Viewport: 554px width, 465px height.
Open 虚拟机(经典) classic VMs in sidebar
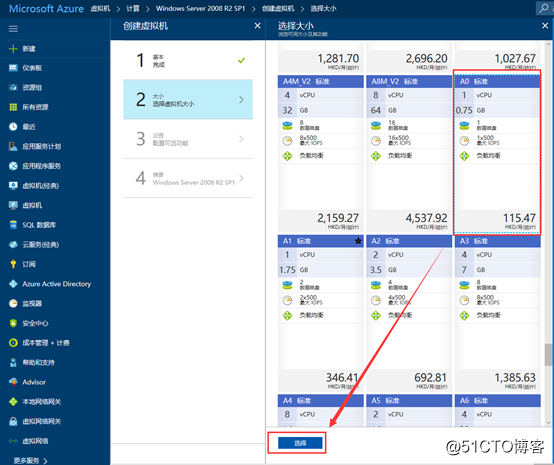tap(34, 186)
